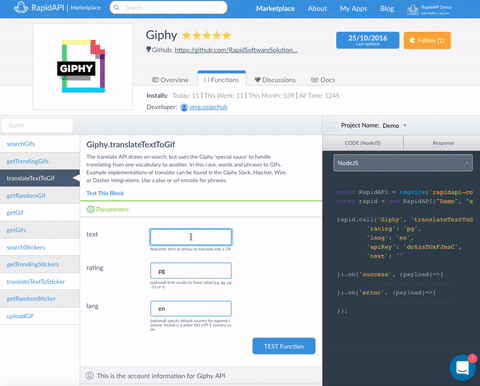
Task: Click the 25/10/2016 Last updated button
Action: click(368, 40)
